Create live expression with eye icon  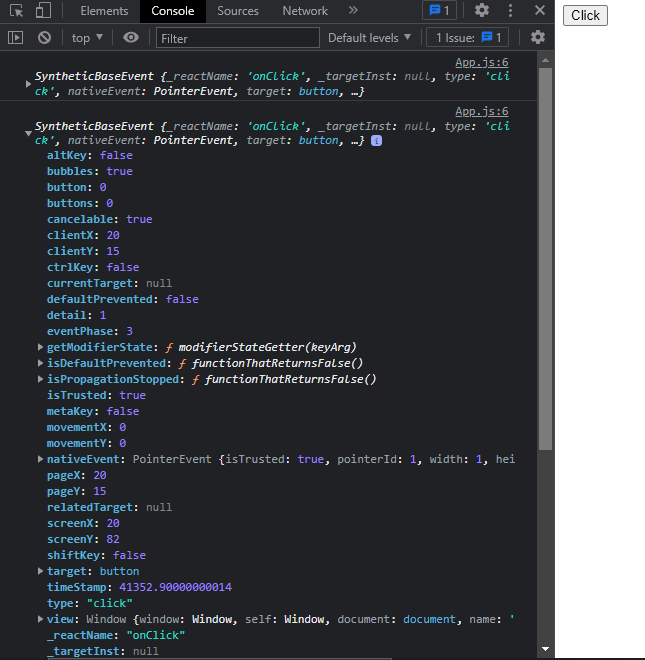pos(131,38)
